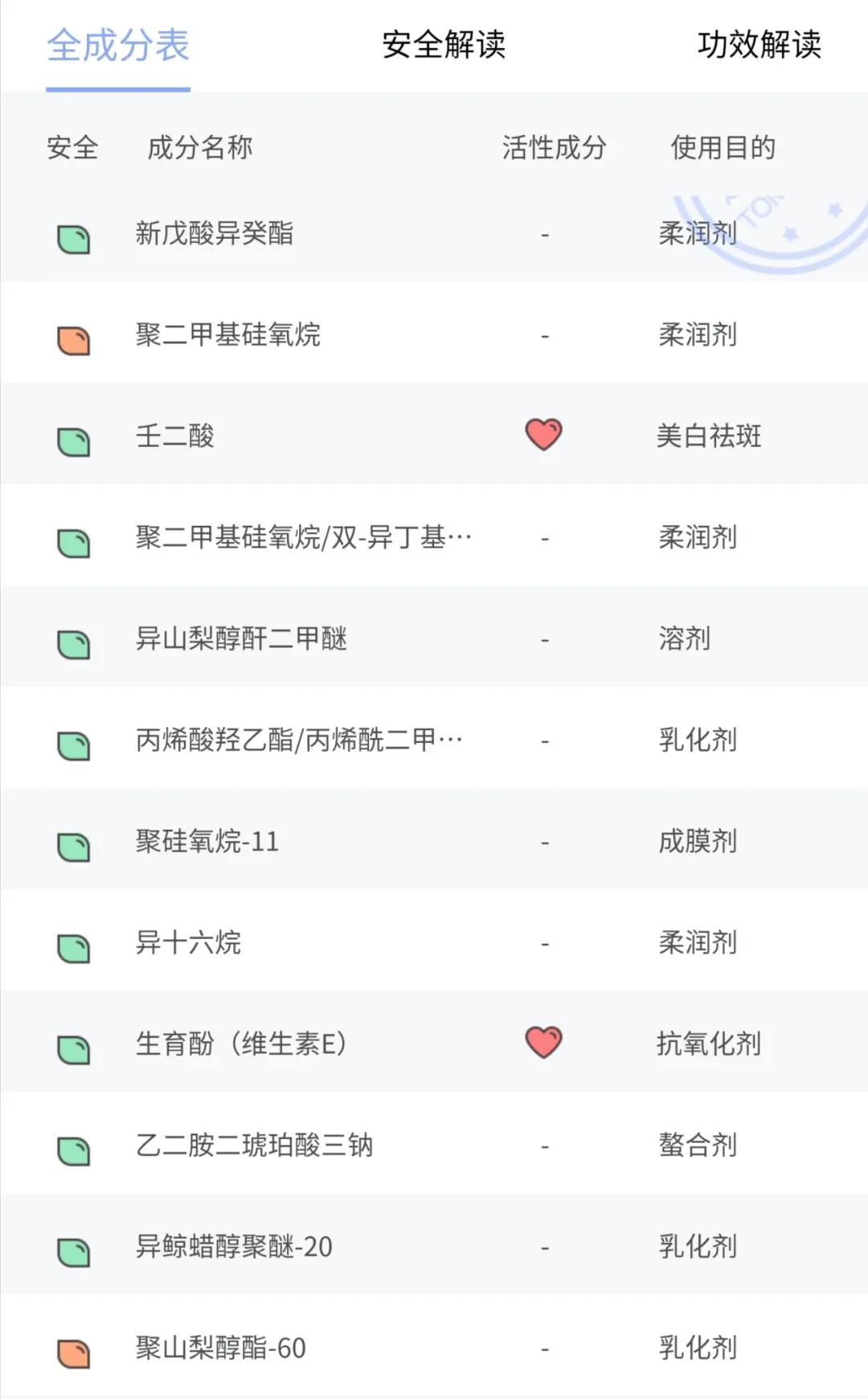Tap heart icon for 生育酚 (维生素E)

pos(543,1042)
